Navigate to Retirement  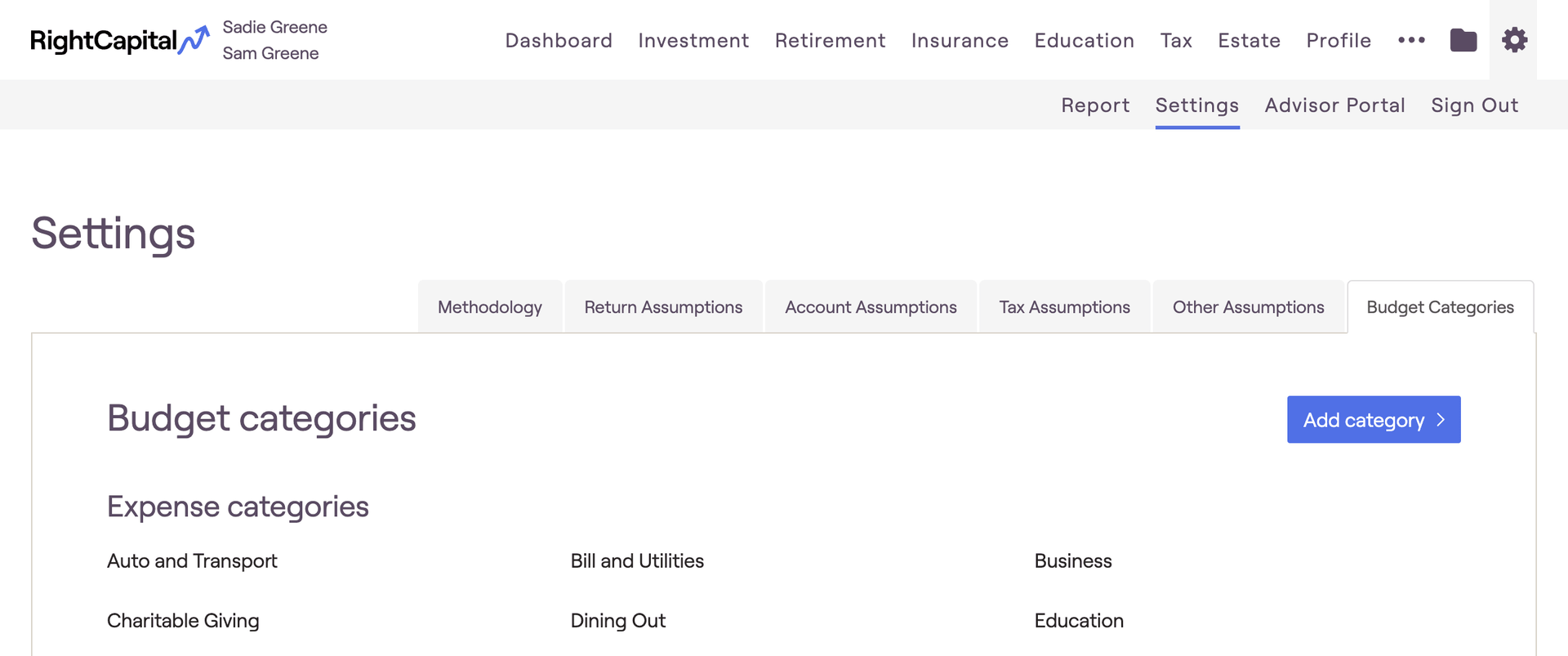(830, 40)
